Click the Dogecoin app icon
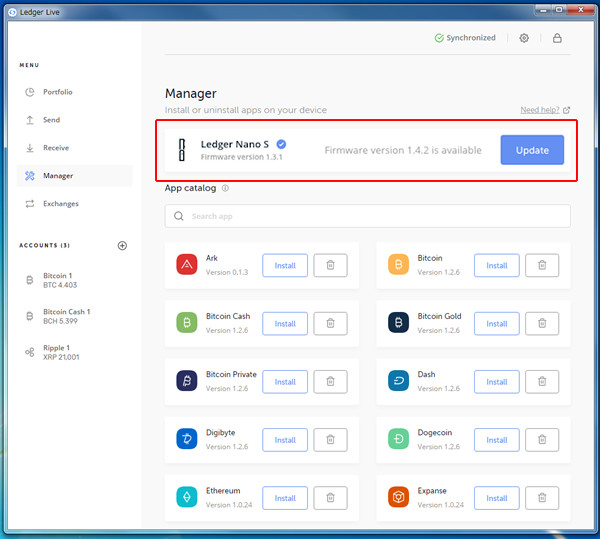Screen dimensions: 600x539 [x=398, y=439]
